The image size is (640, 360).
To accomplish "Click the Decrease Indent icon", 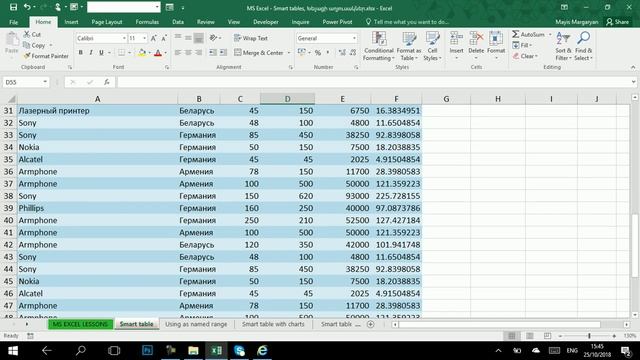I will (x=213, y=53).
